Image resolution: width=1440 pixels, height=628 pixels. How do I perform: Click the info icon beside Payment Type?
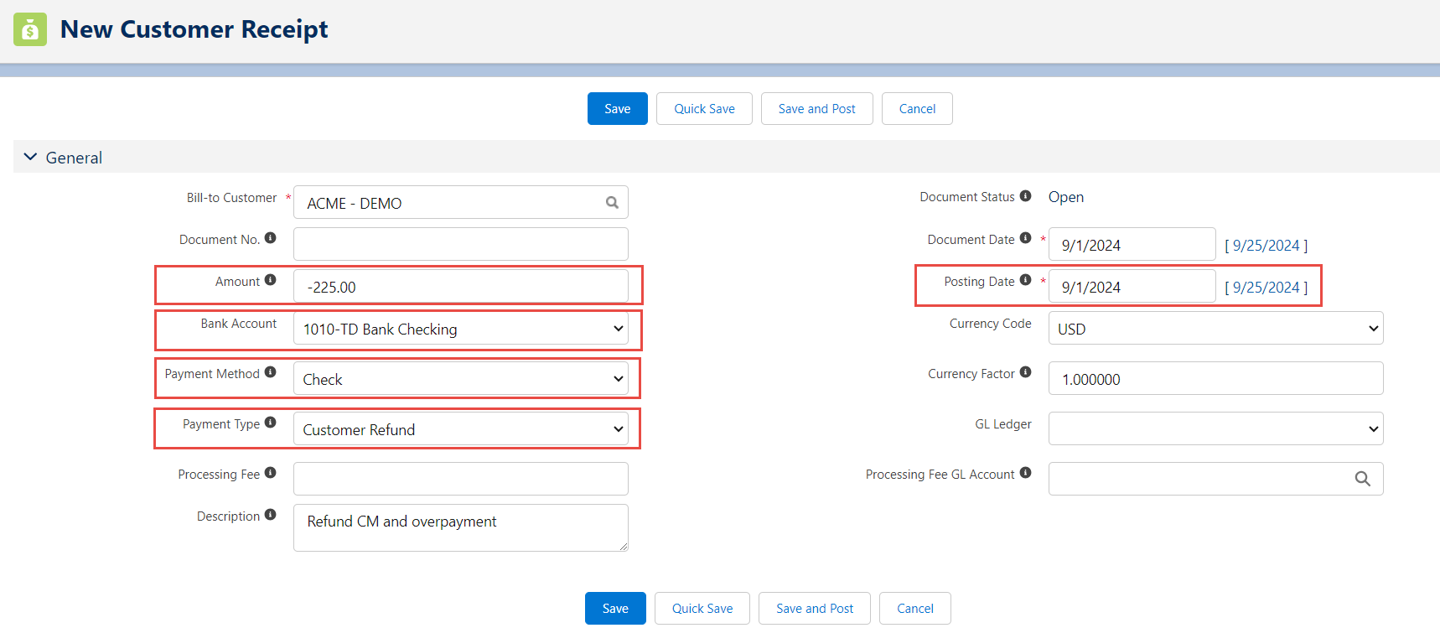click(x=271, y=423)
